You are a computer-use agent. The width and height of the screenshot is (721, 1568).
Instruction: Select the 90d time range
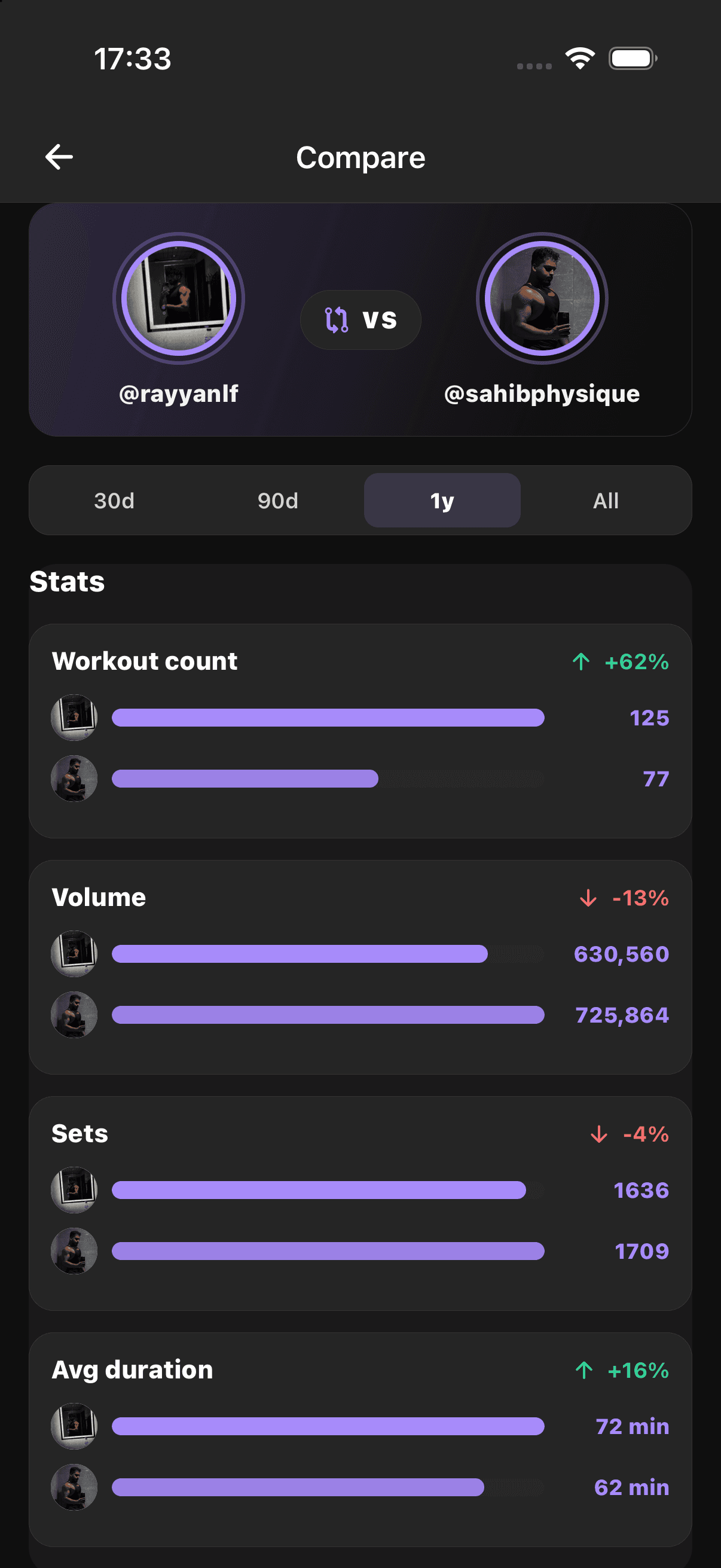pos(278,501)
